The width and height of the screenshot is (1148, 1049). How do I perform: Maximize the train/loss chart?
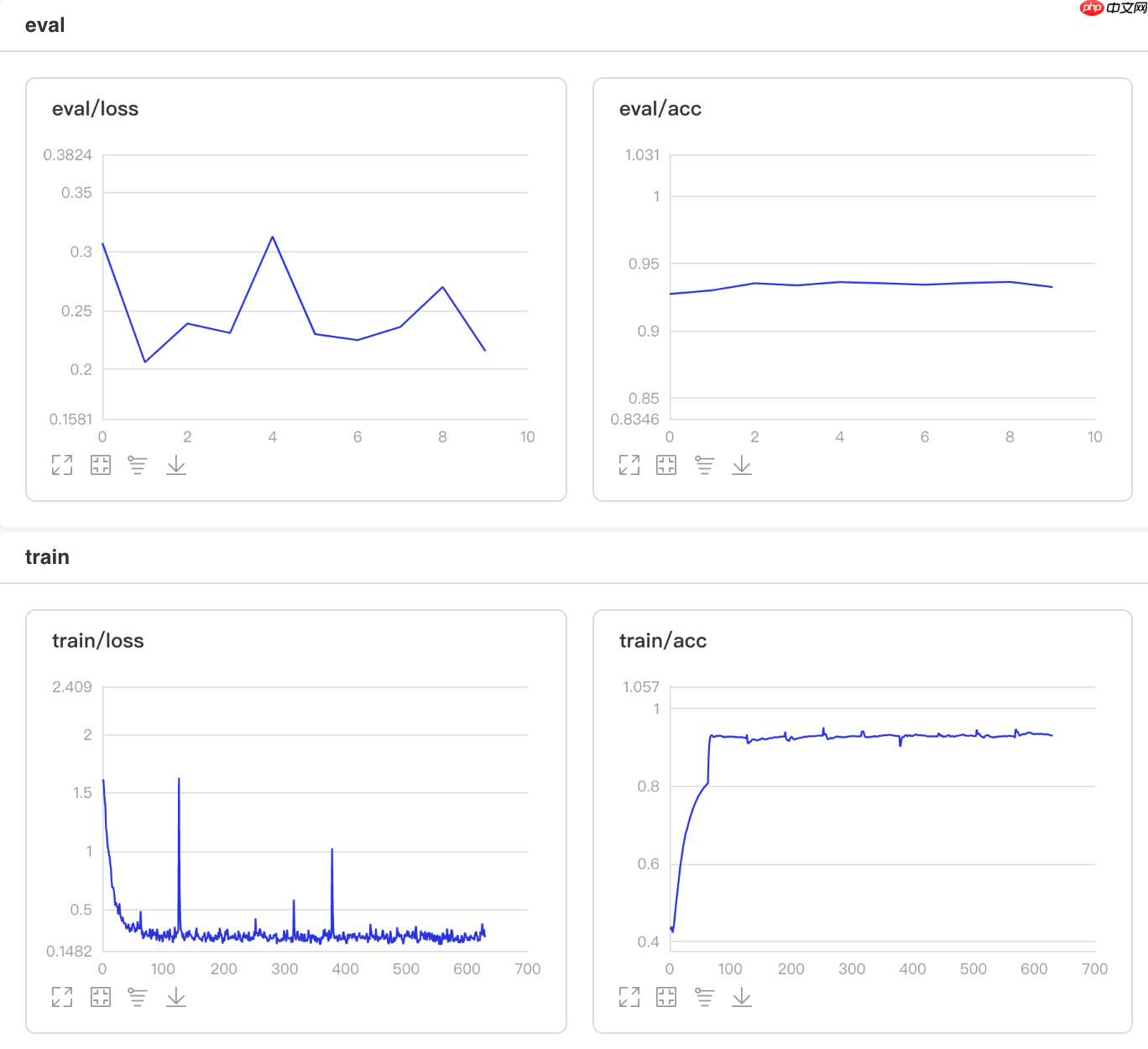(62, 997)
